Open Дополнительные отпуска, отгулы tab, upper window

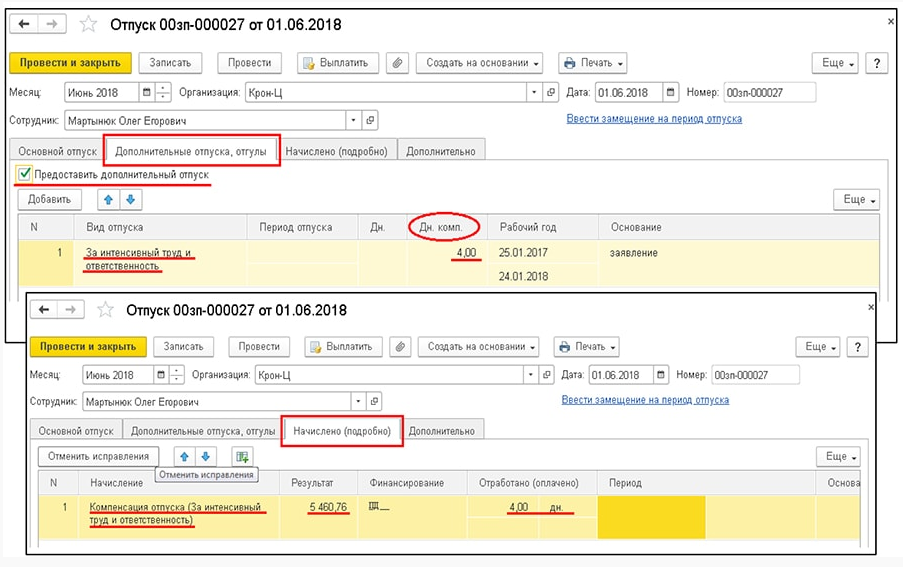click(191, 151)
